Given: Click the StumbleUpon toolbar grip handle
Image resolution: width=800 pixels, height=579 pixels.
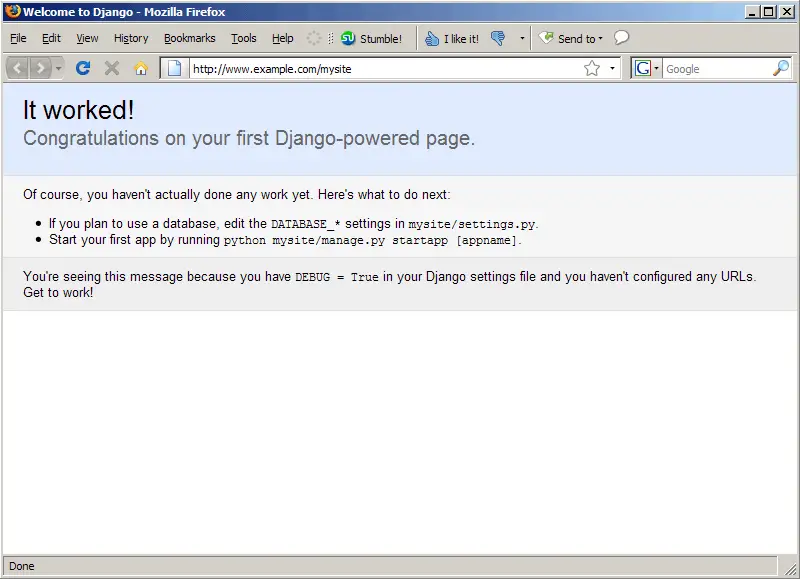Looking at the screenshot, I should click(331, 38).
